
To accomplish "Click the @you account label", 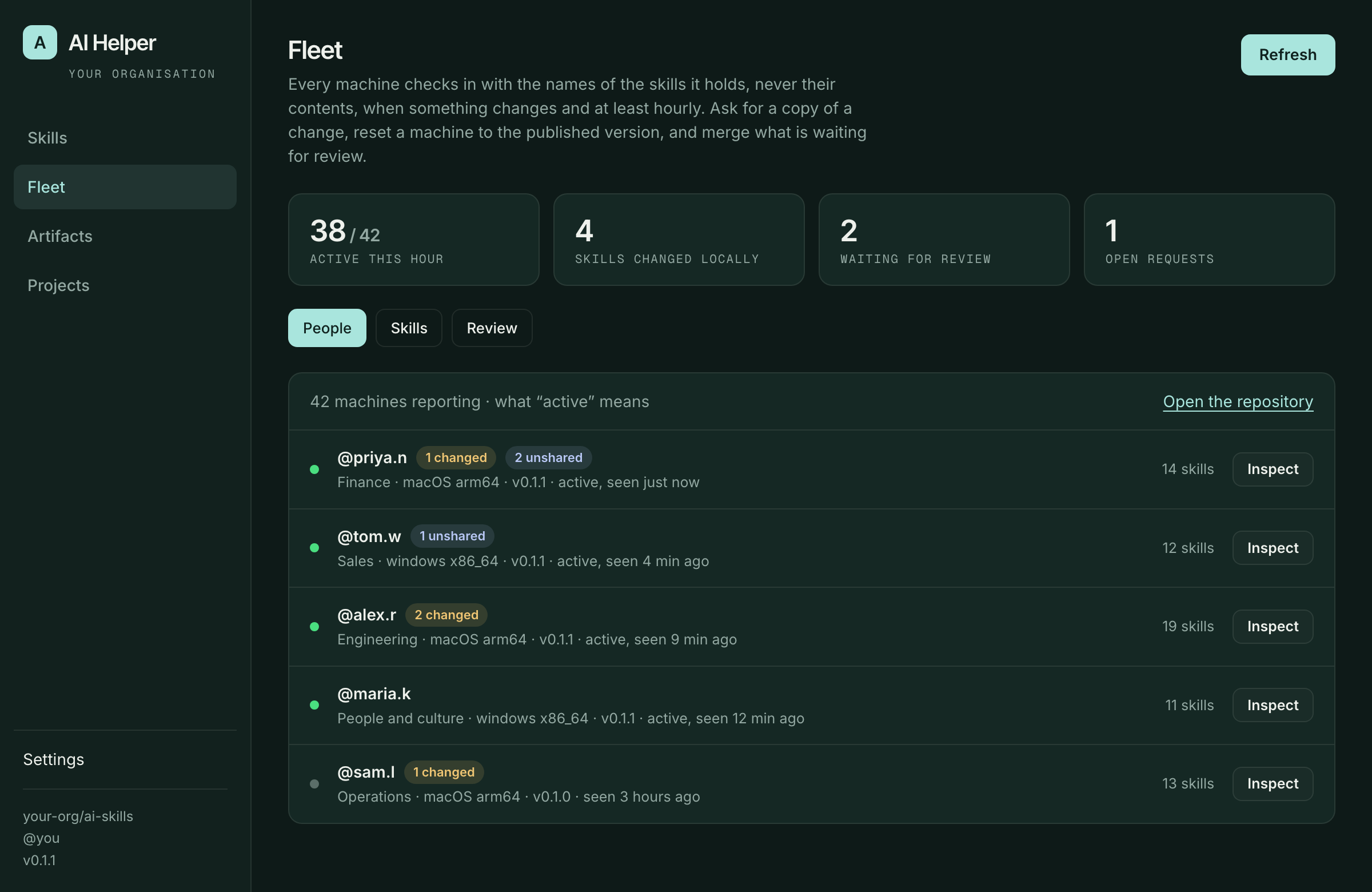I will [41, 838].
